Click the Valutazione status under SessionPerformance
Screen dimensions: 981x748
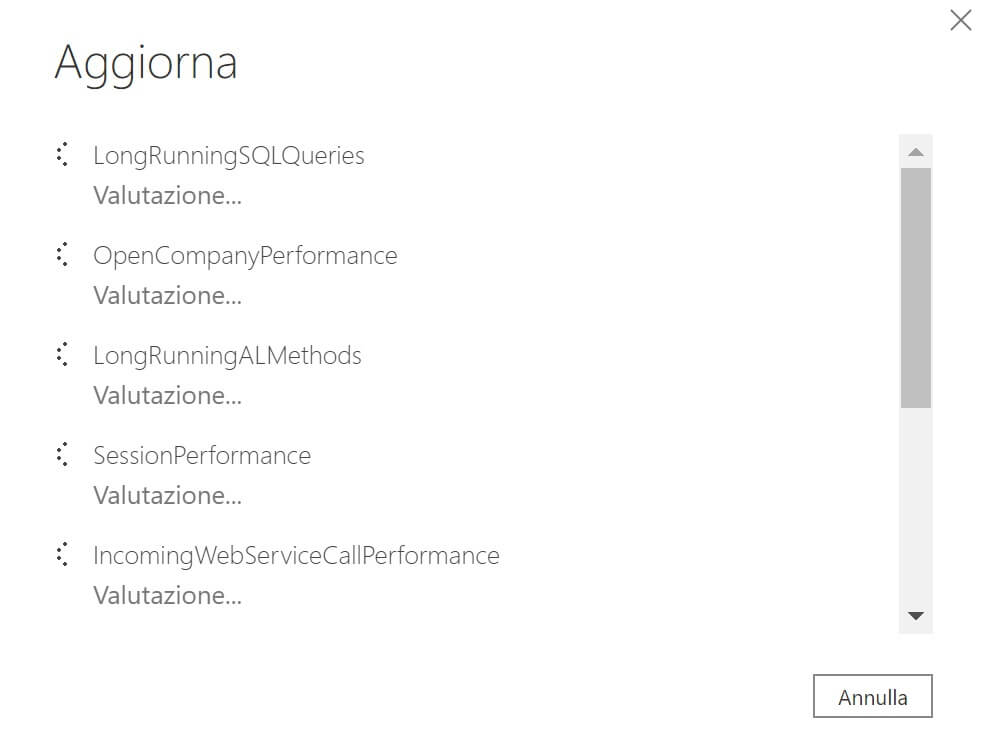[167, 496]
